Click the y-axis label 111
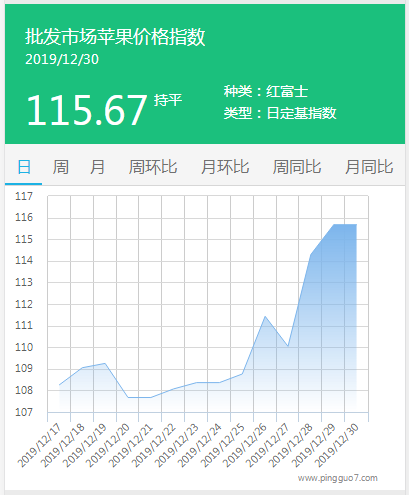The image size is (409, 495). [24, 325]
